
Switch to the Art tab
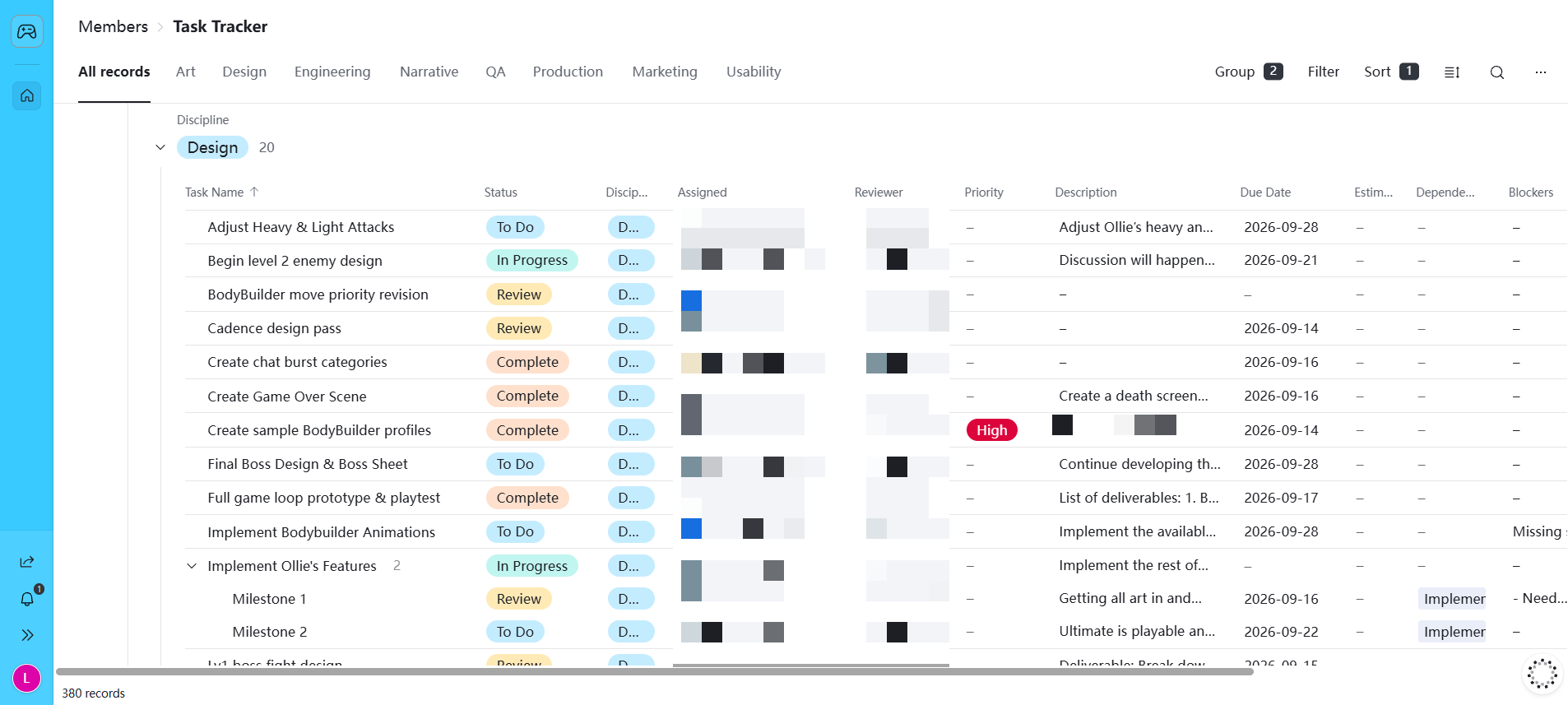(185, 72)
